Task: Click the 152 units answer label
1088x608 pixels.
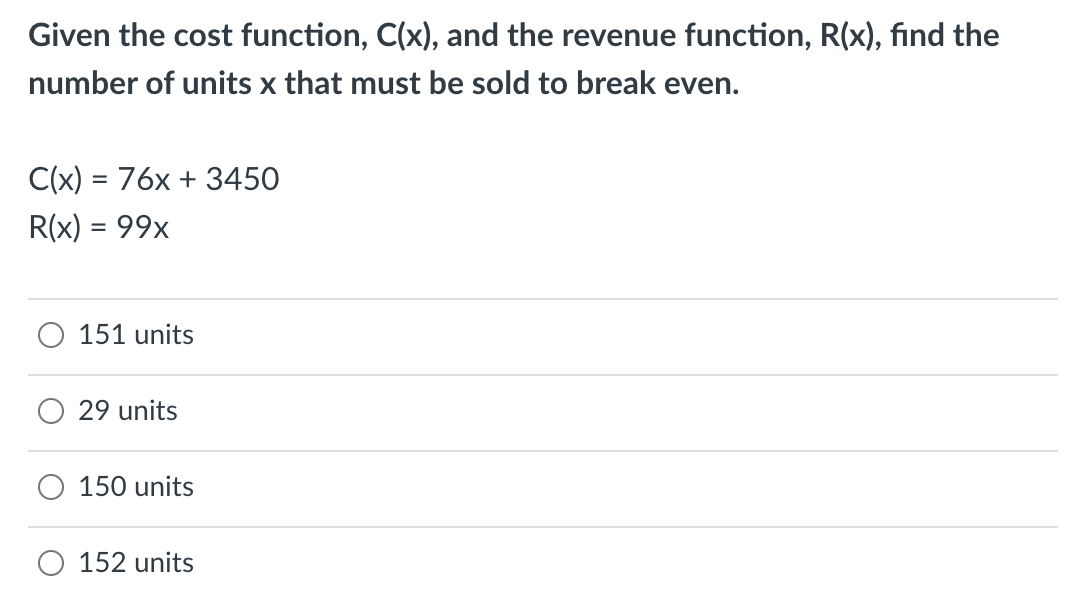Action: (135, 562)
